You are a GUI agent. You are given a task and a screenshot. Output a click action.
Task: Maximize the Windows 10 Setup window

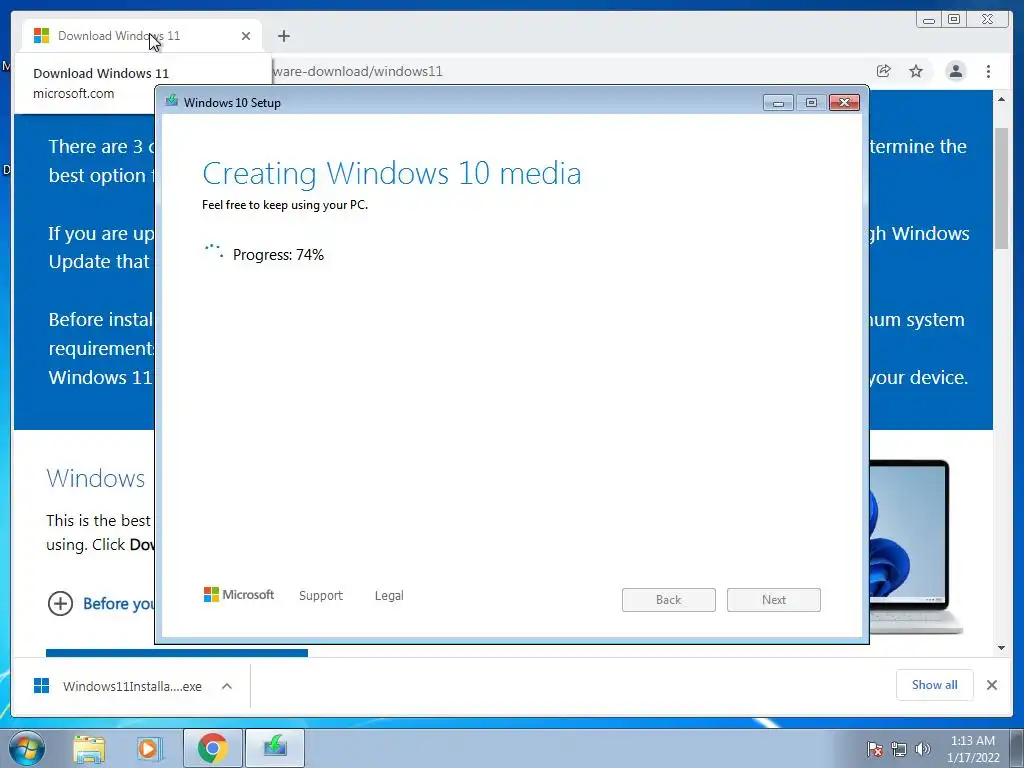[811, 103]
